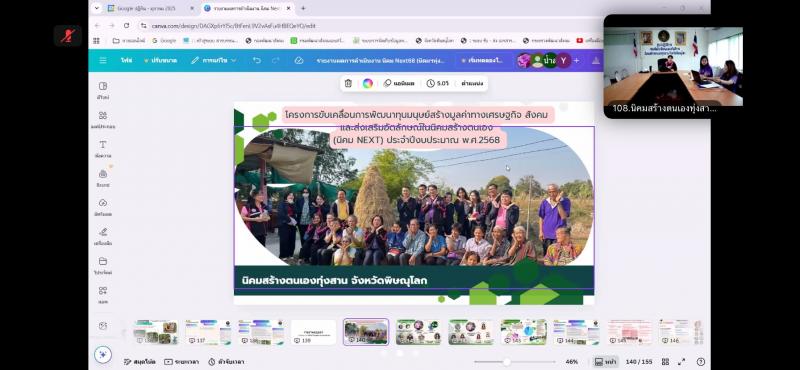The height and width of the screenshot is (370, 800).
Task: Open the Uploads panel in sidebar
Action: tap(103, 207)
